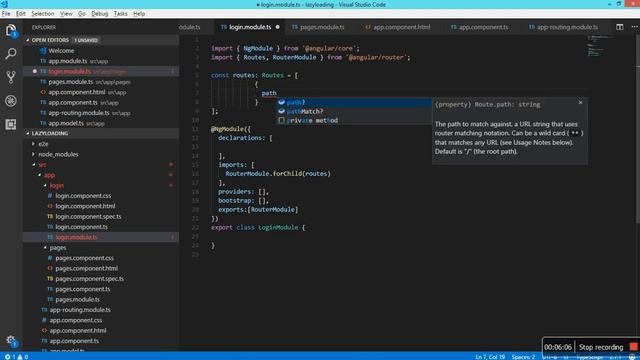Open app-routing.module.ts in the file tree

[80, 310]
